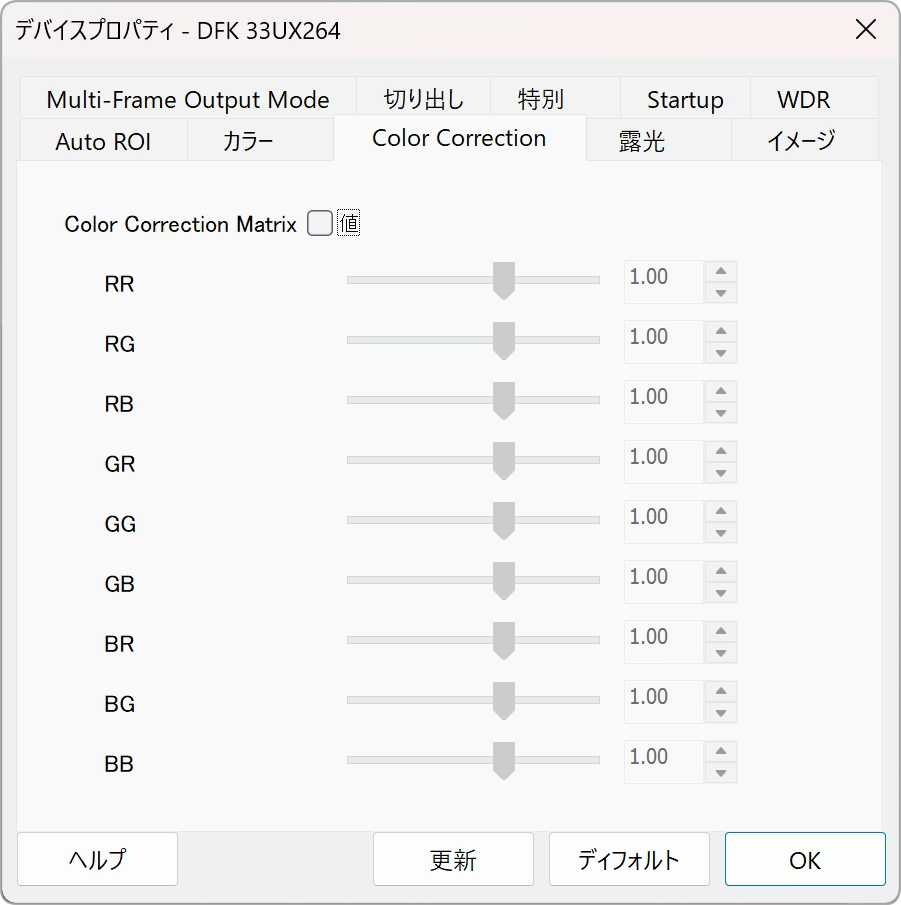The width and height of the screenshot is (901, 905).
Task: Enable the Color Correction Matrix checkbox
Action: pos(320,224)
